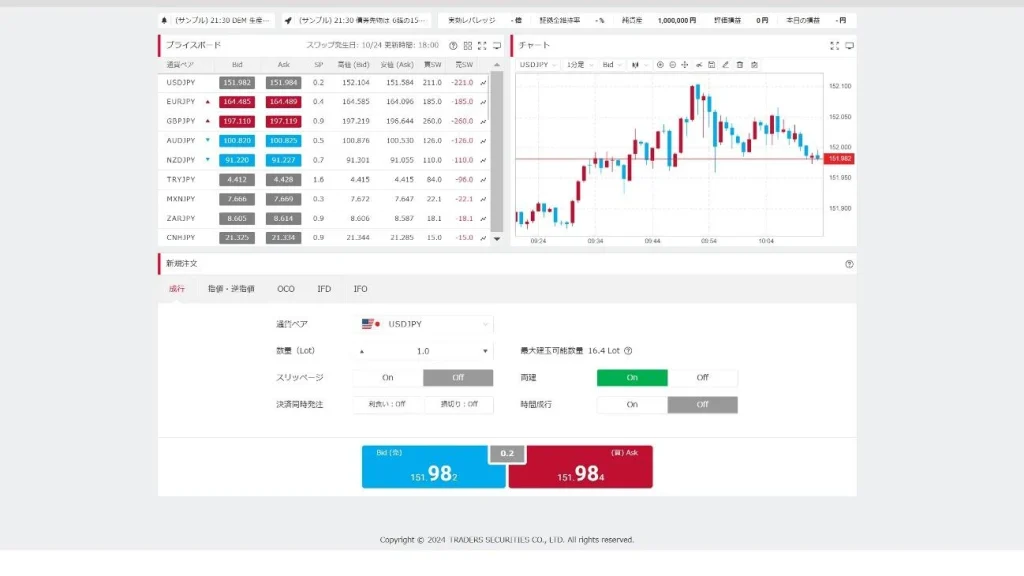The width and height of the screenshot is (1024, 576).
Task: Open the mini chart icon for AUDJPY row
Action: pos(483,141)
